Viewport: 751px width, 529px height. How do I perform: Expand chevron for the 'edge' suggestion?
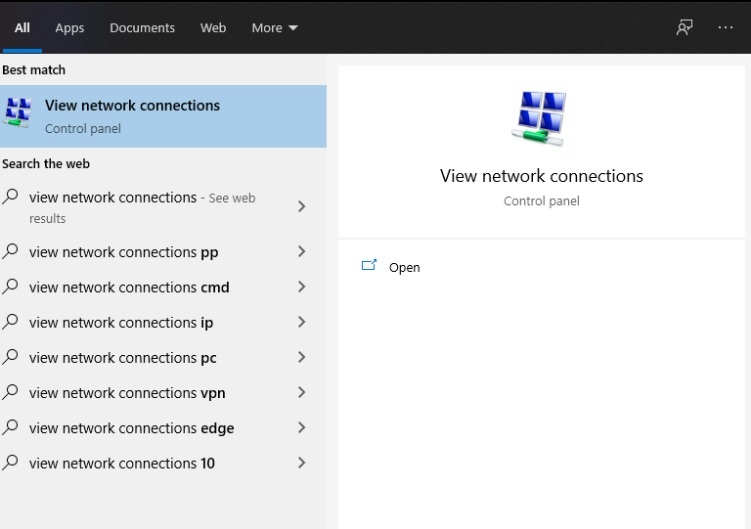[301, 427]
